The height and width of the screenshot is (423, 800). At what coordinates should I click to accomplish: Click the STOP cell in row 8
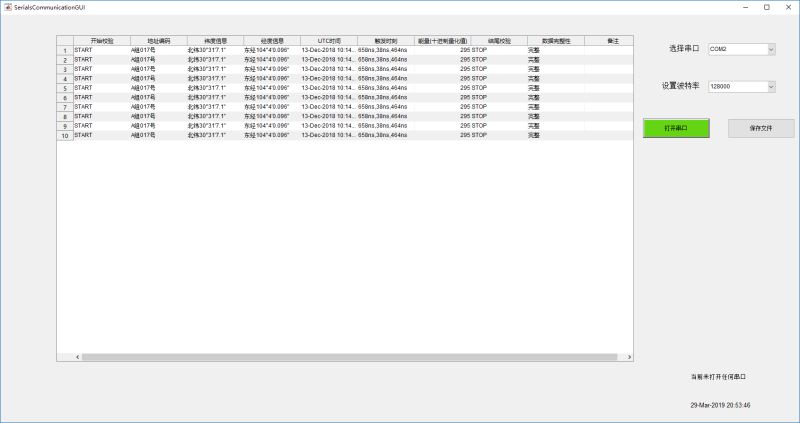point(499,116)
